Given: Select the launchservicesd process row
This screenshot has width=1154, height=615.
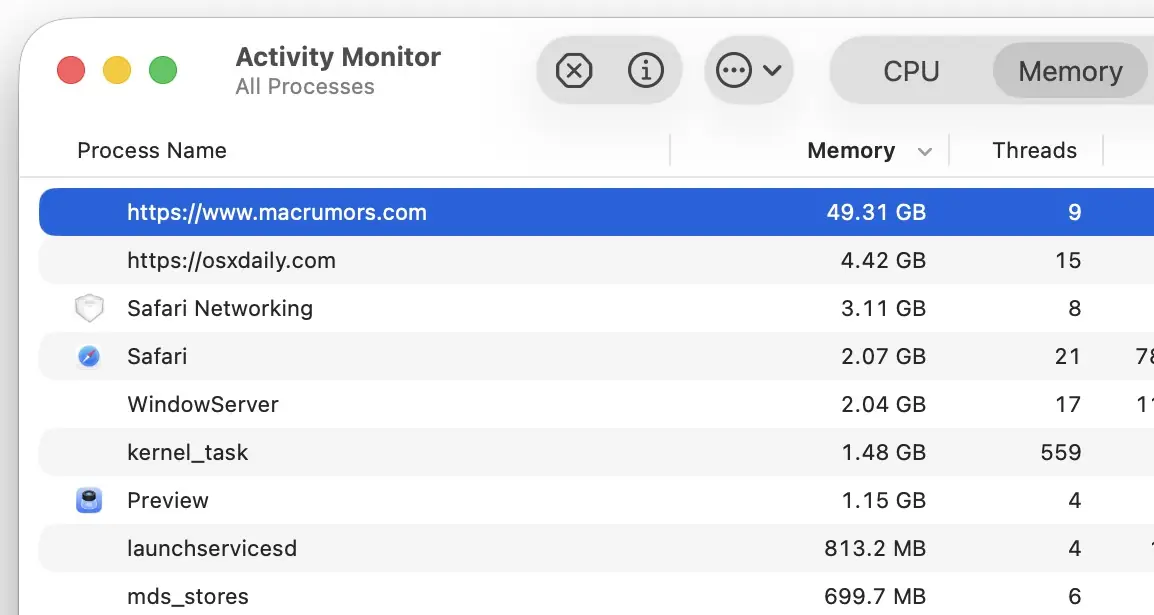Looking at the screenshot, I should click(596, 548).
